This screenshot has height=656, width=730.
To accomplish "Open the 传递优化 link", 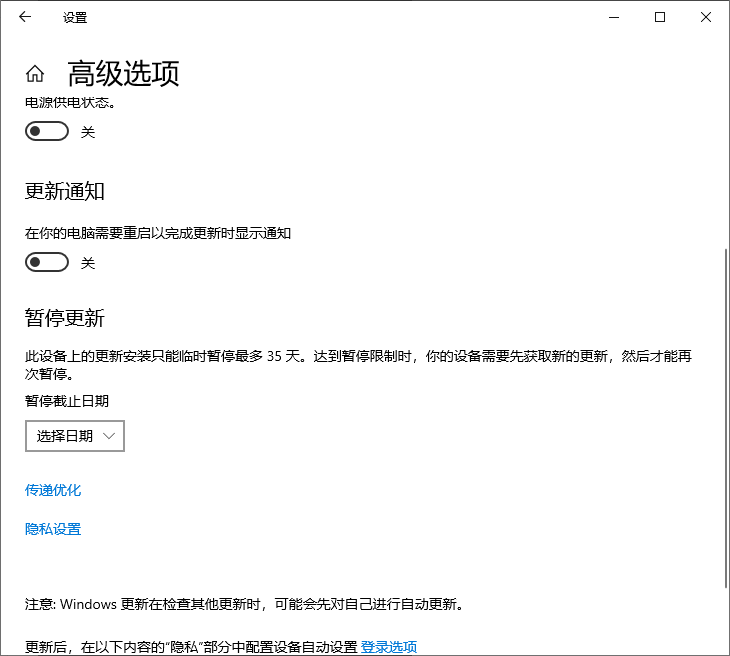I will (x=53, y=490).
